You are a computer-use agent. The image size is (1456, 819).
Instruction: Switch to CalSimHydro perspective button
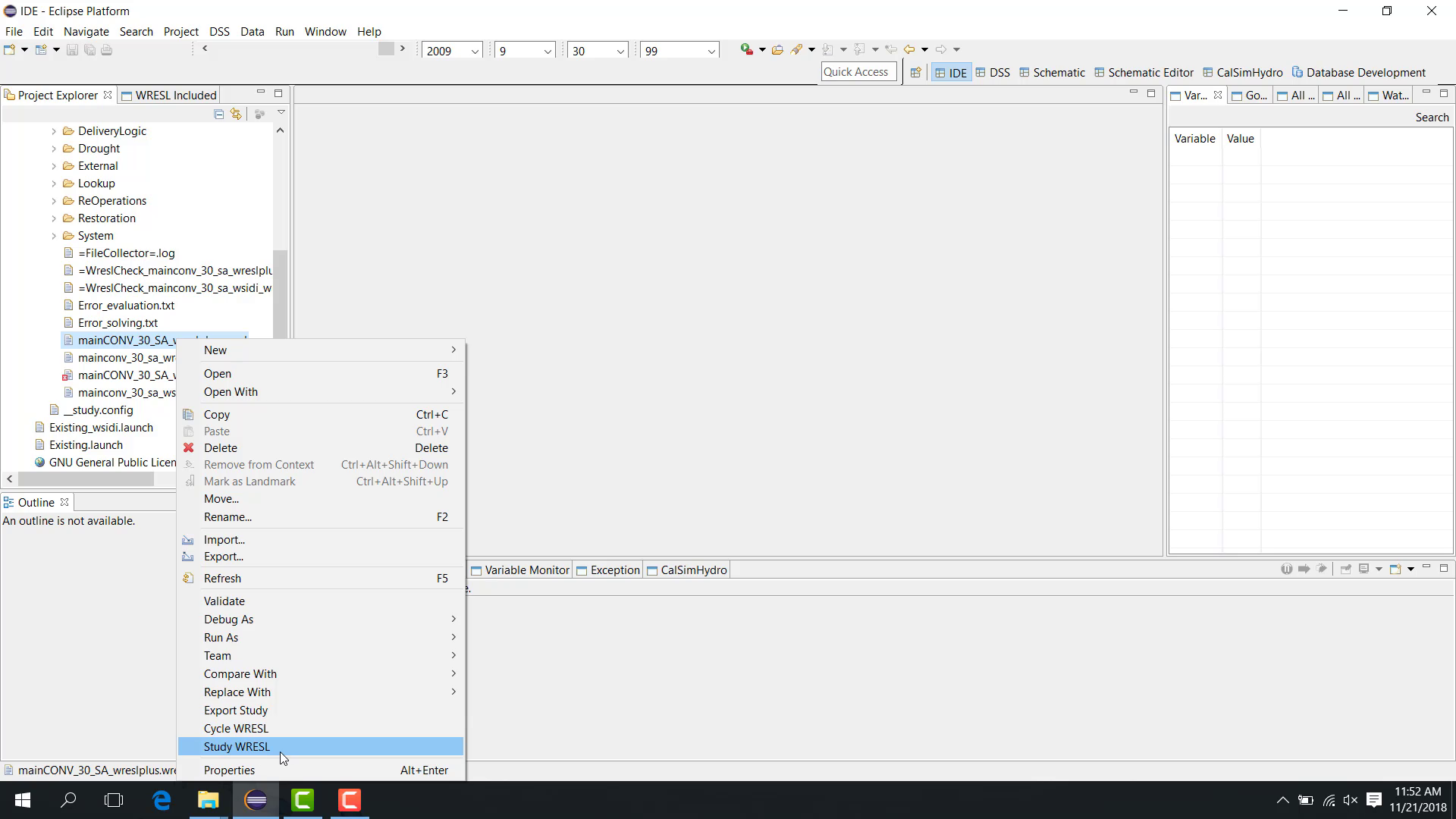click(x=1242, y=73)
